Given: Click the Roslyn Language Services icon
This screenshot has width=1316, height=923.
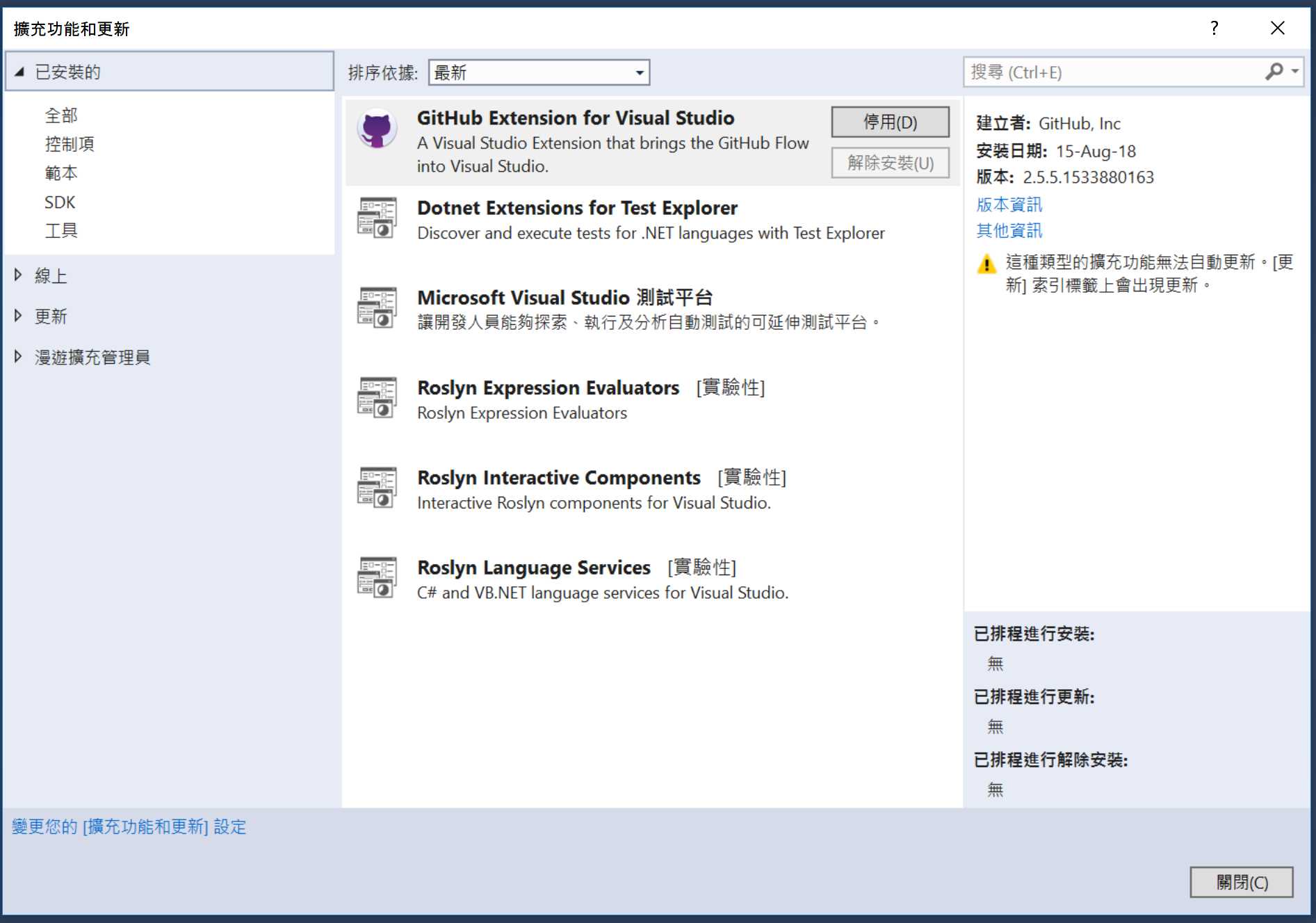Looking at the screenshot, I should 377,577.
